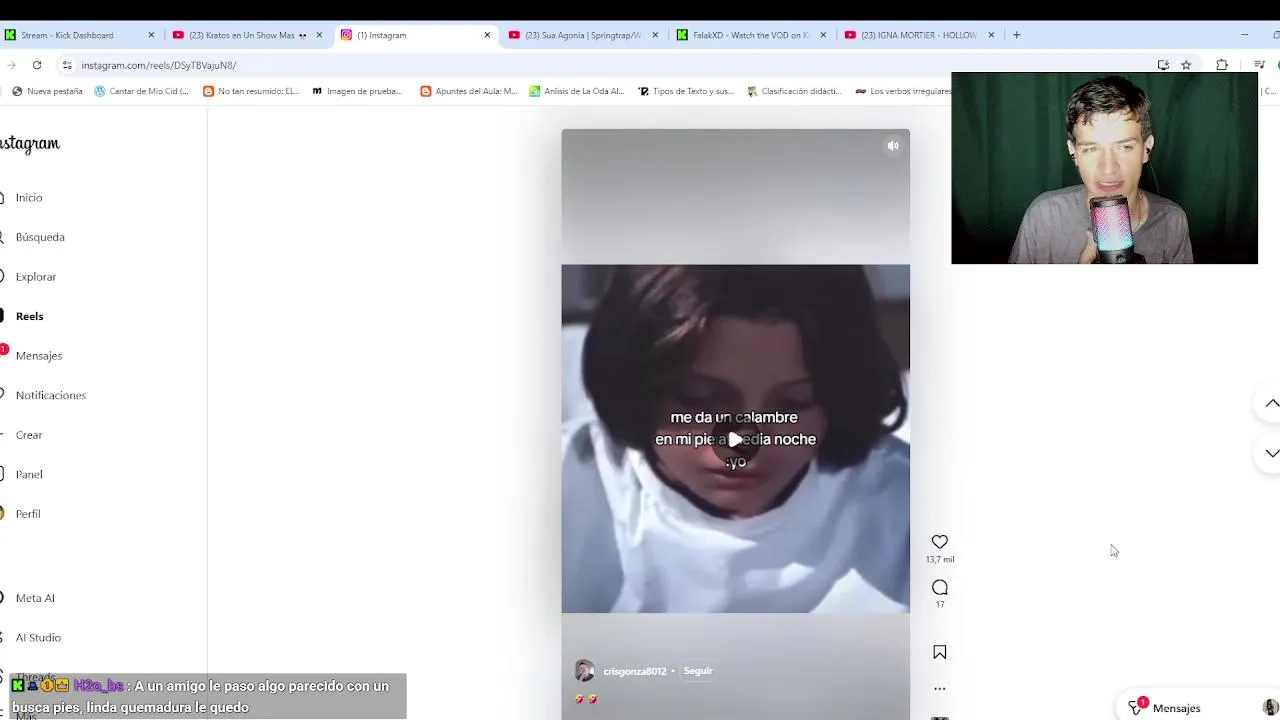1280x720 pixels.
Task: Click the 13,7 mil likes count
Action: 939,560
